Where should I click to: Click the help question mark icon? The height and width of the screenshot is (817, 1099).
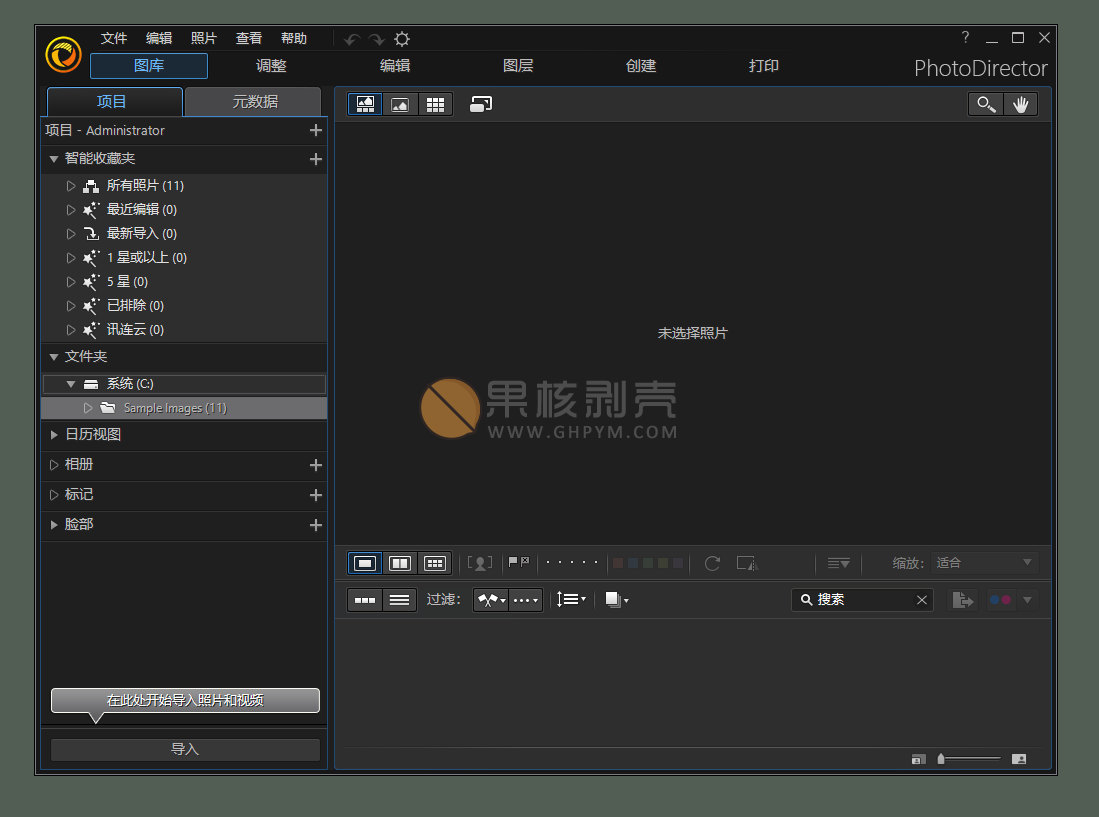[x=965, y=37]
